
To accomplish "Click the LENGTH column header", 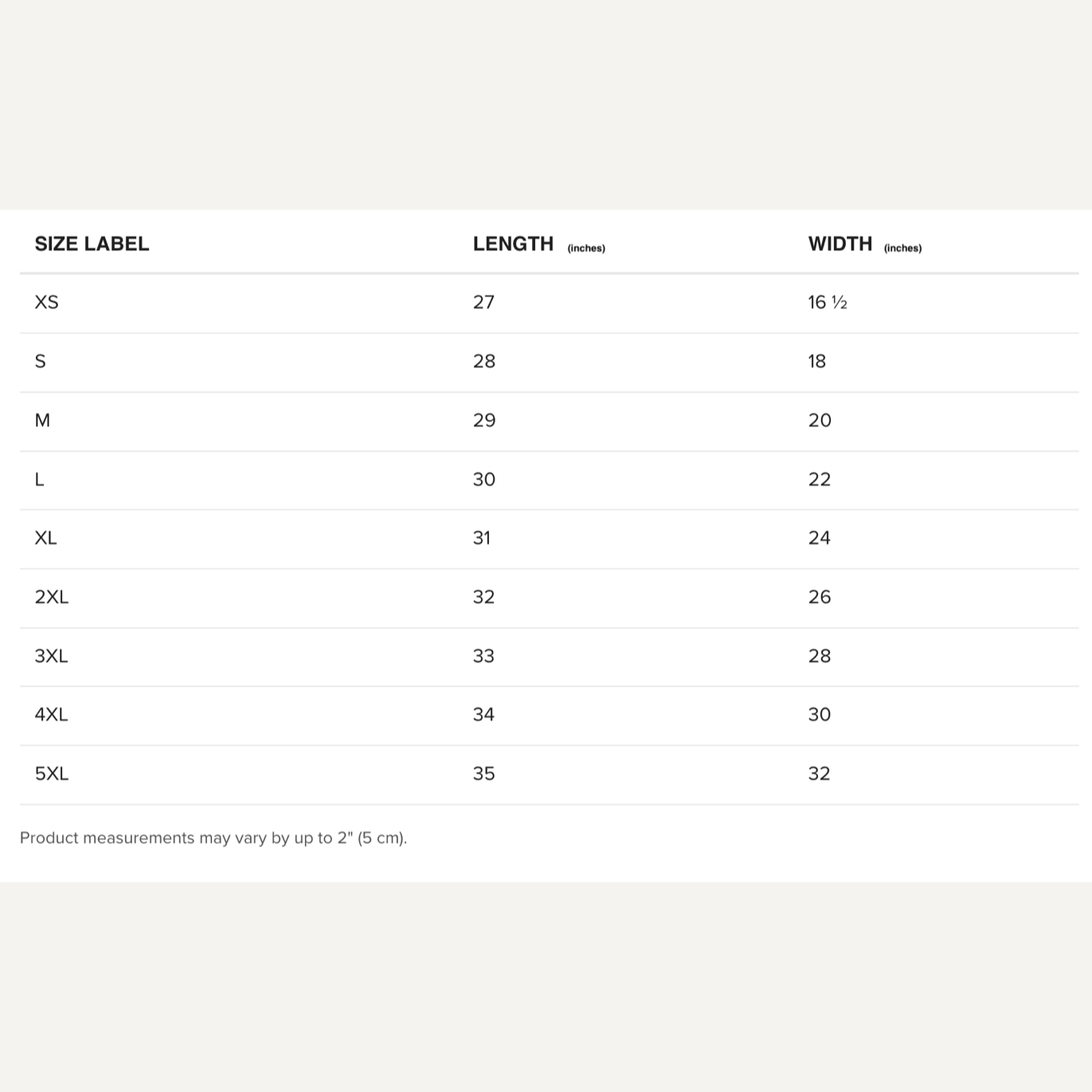I will (513, 244).
